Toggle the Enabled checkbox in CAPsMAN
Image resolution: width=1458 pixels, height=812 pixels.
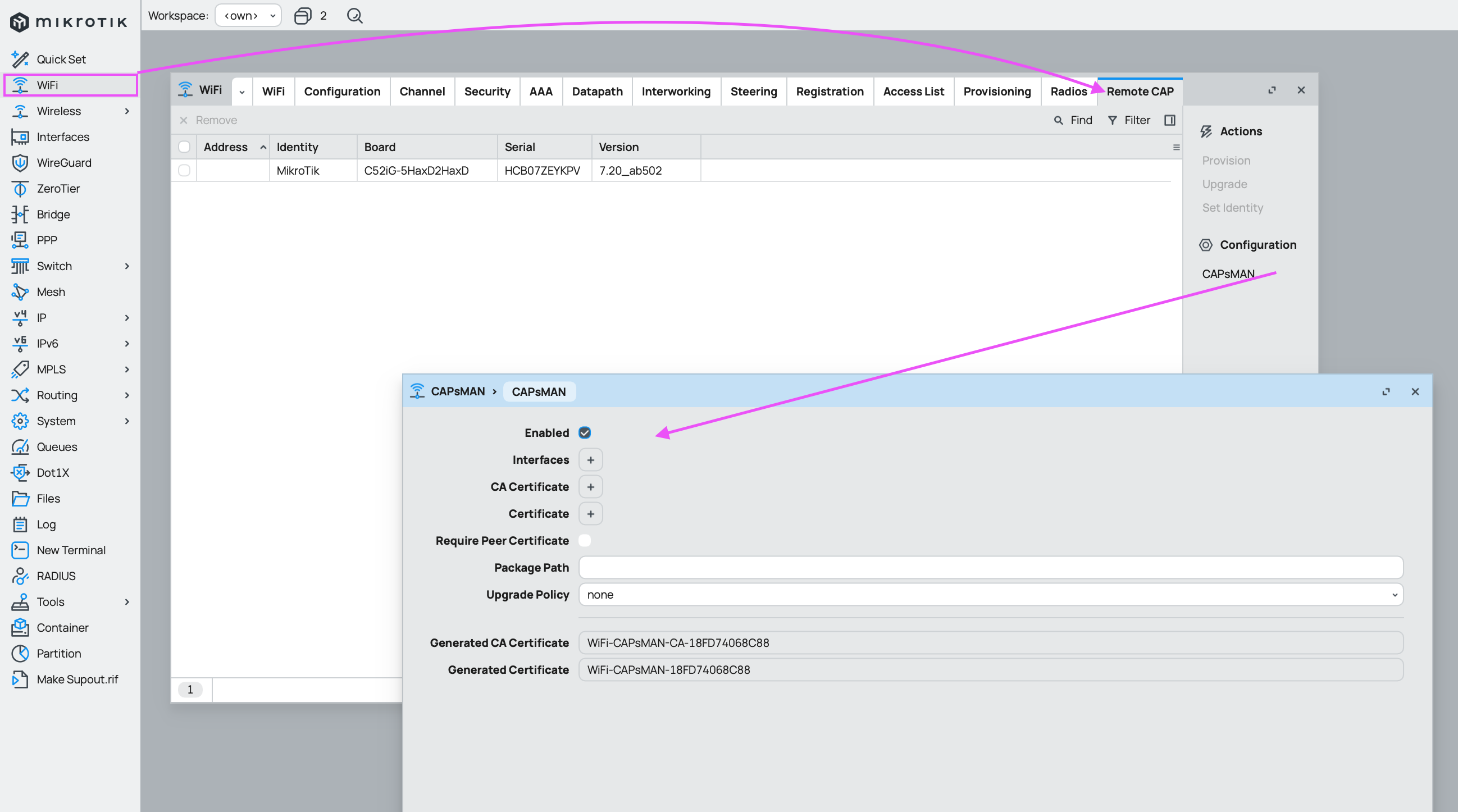(x=585, y=433)
